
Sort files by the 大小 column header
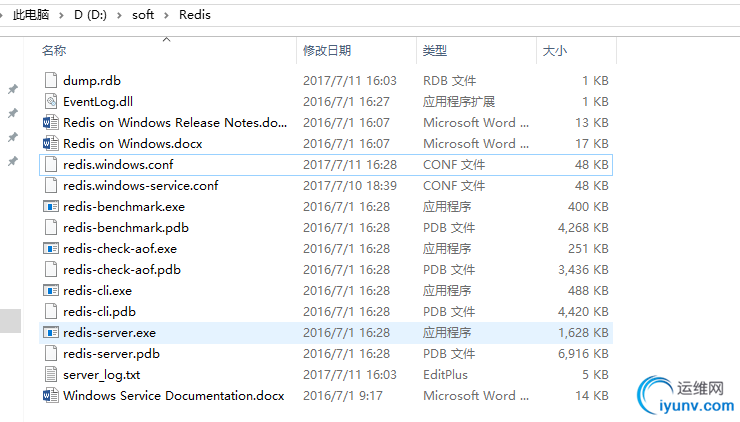click(555, 51)
